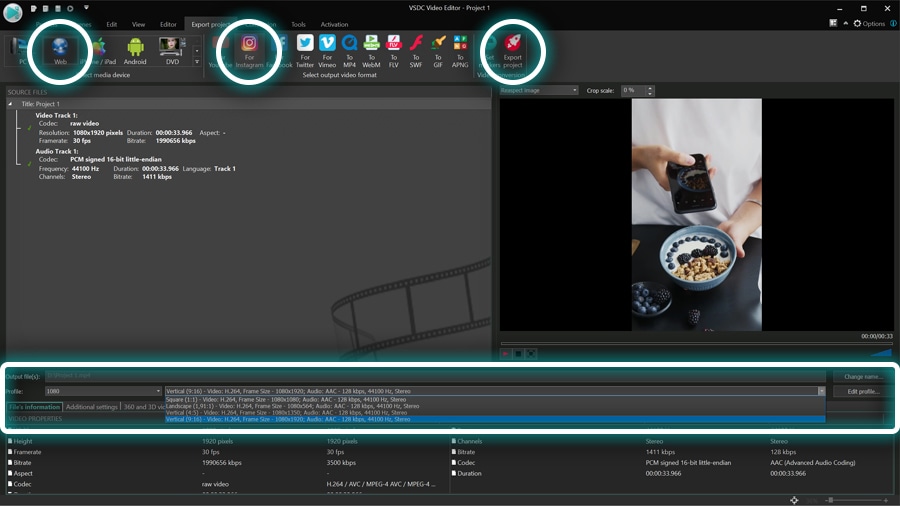Screen dimensions: 900x506
Task: Click the layout panel icon near Options
Action: click(x=833, y=23)
